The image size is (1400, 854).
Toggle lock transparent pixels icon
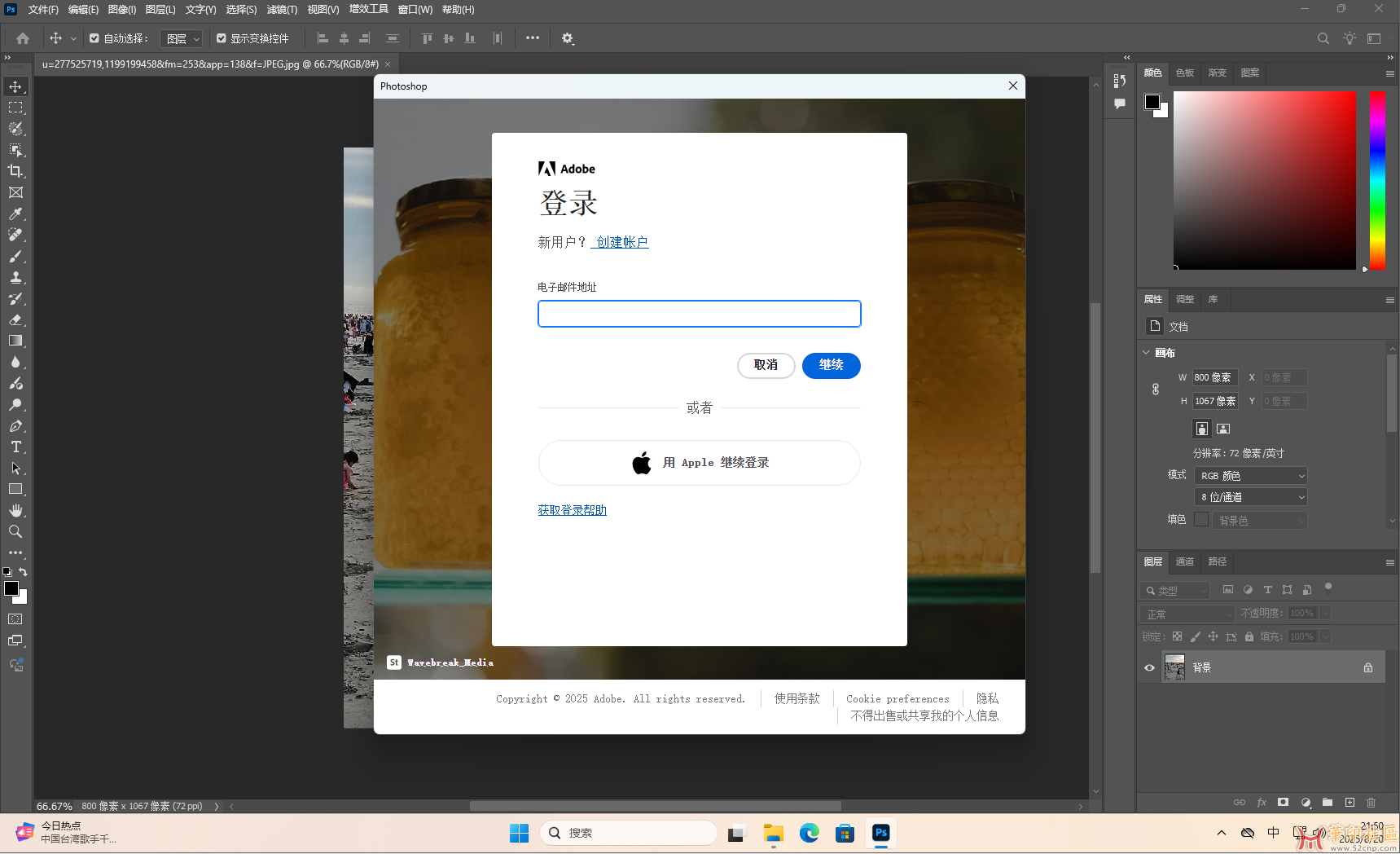point(1177,636)
